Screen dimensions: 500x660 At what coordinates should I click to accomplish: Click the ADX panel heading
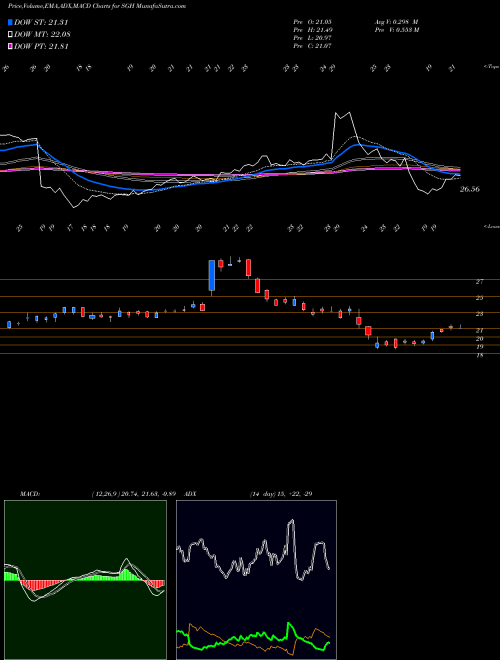coord(190,494)
